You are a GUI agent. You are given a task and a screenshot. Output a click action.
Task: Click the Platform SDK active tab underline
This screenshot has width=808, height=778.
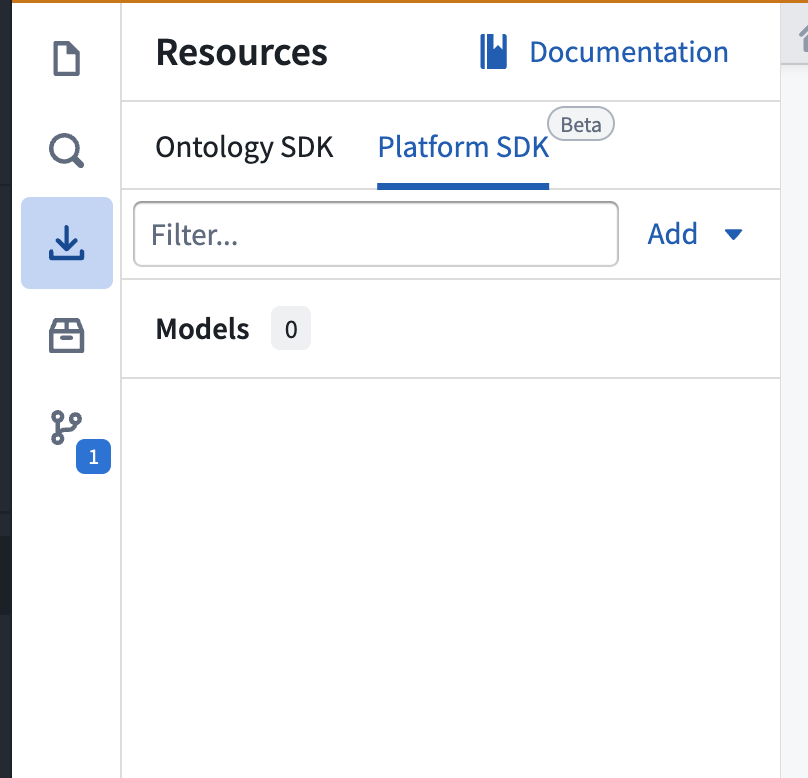[462, 184]
